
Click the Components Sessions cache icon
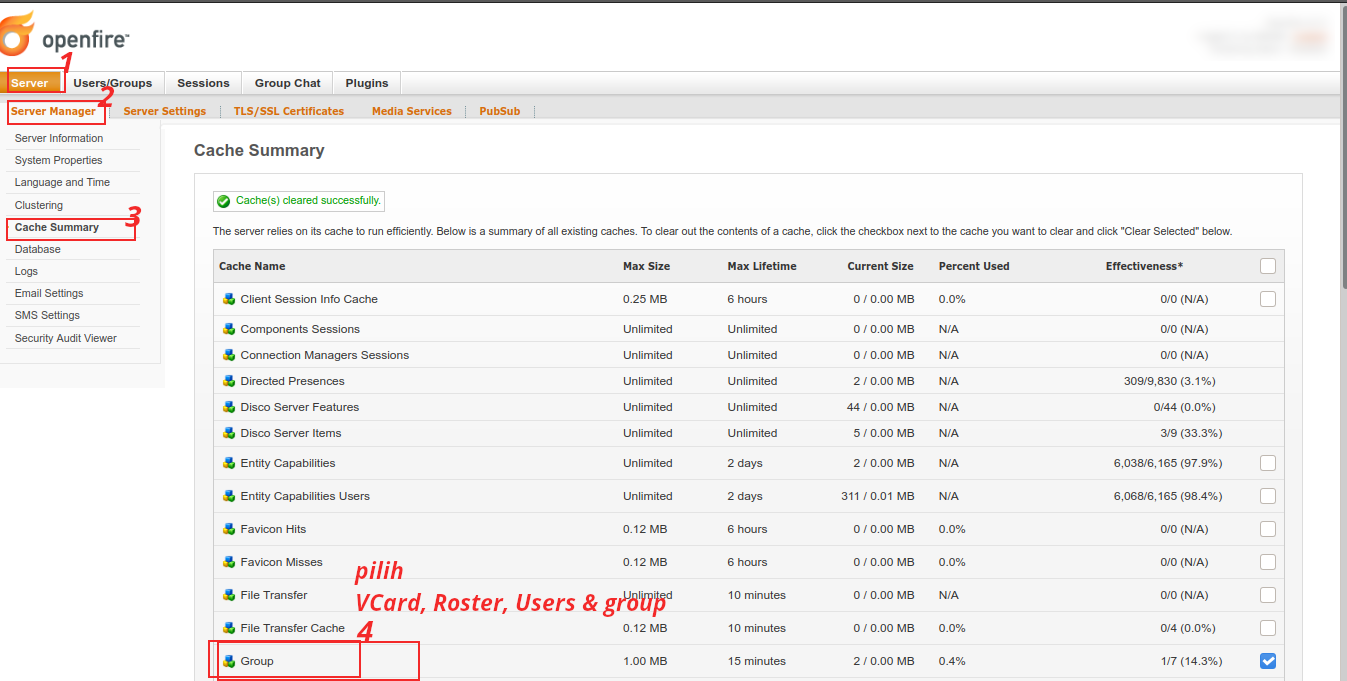[229, 329]
